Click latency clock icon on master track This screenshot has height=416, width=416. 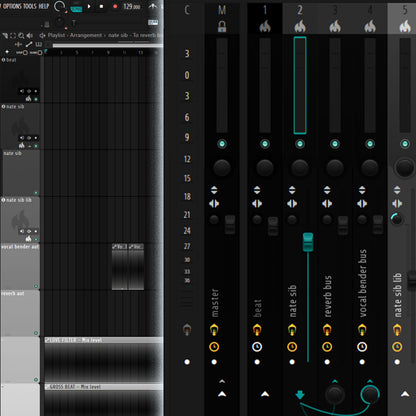214,347
